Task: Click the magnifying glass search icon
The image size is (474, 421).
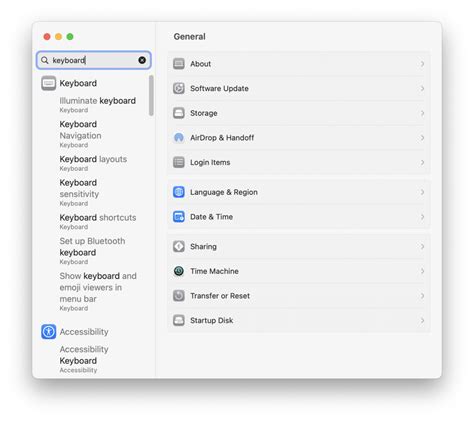Action: click(x=45, y=60)
